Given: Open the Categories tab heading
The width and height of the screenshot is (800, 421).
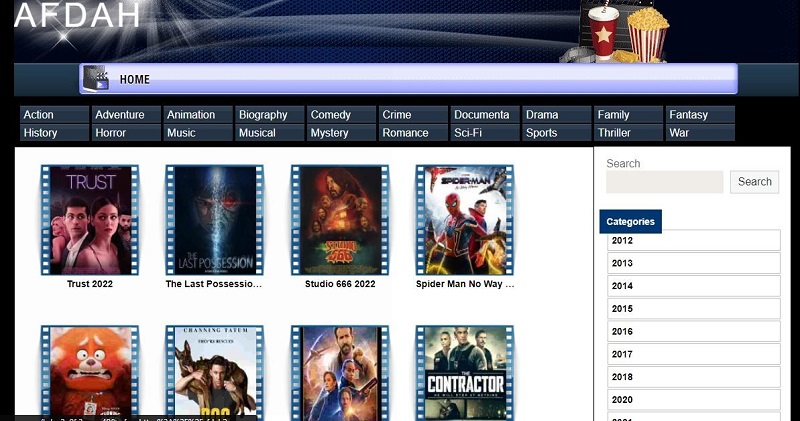Looking at the screenshot, I should (630, 221).
